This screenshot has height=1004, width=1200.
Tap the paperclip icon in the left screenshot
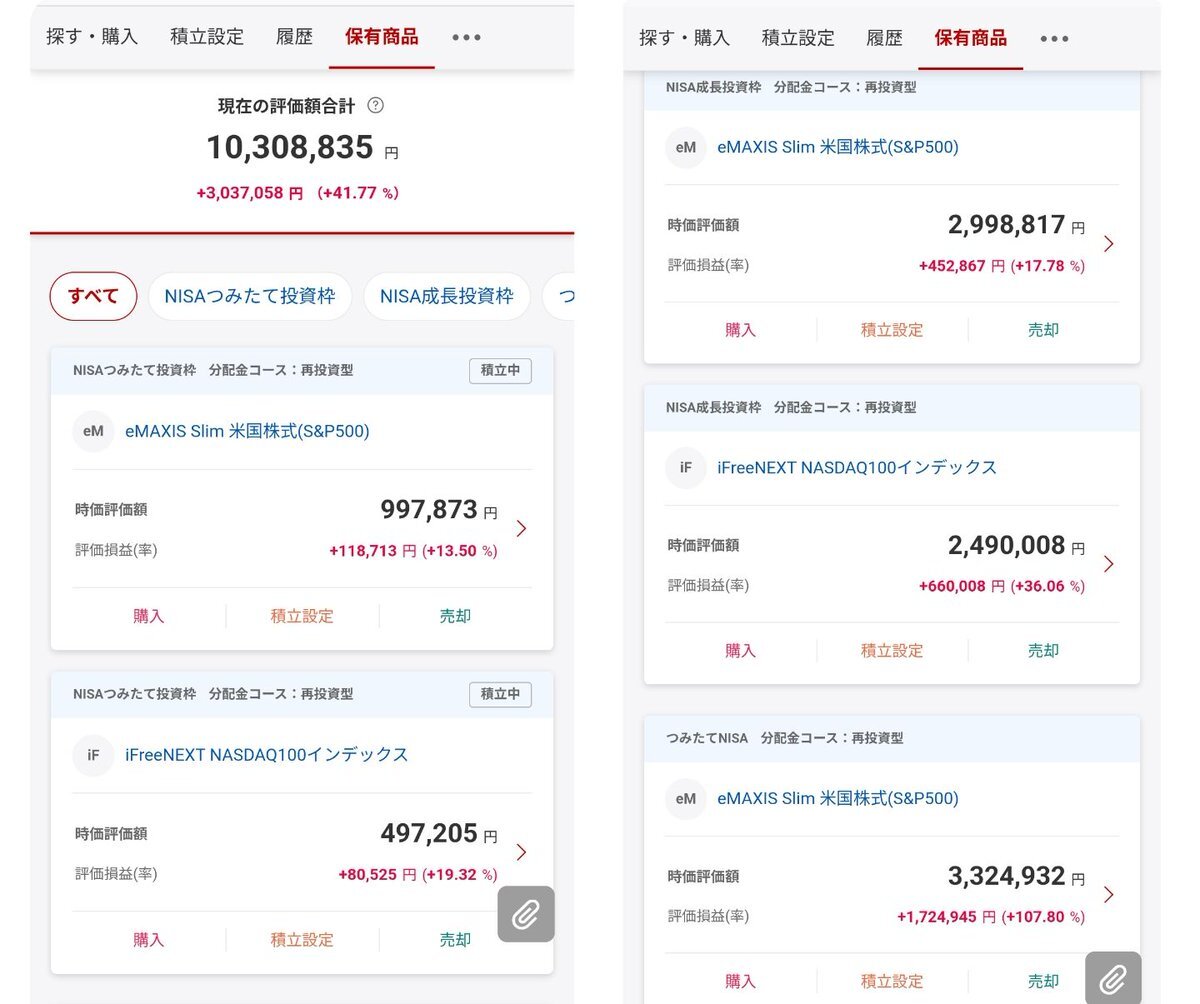coord(526,914)
